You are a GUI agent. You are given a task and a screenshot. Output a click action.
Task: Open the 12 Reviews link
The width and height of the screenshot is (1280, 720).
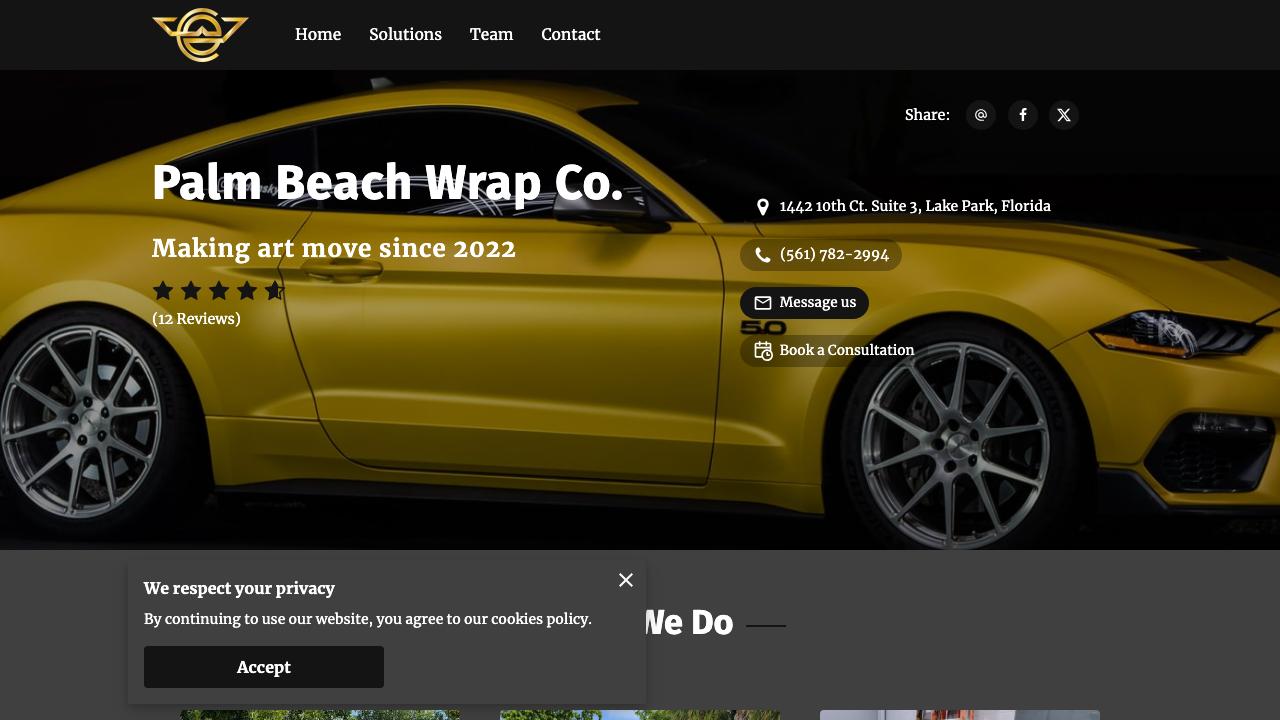(196, 318)
